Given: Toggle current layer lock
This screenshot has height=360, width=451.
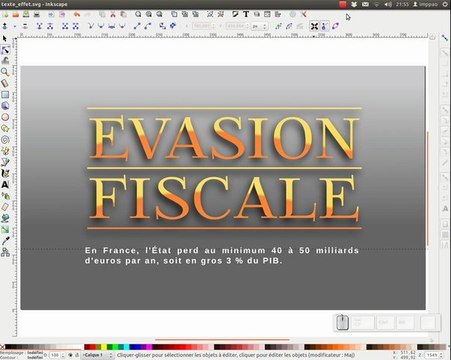Looking at the screenshot, I should pos(77,355).
